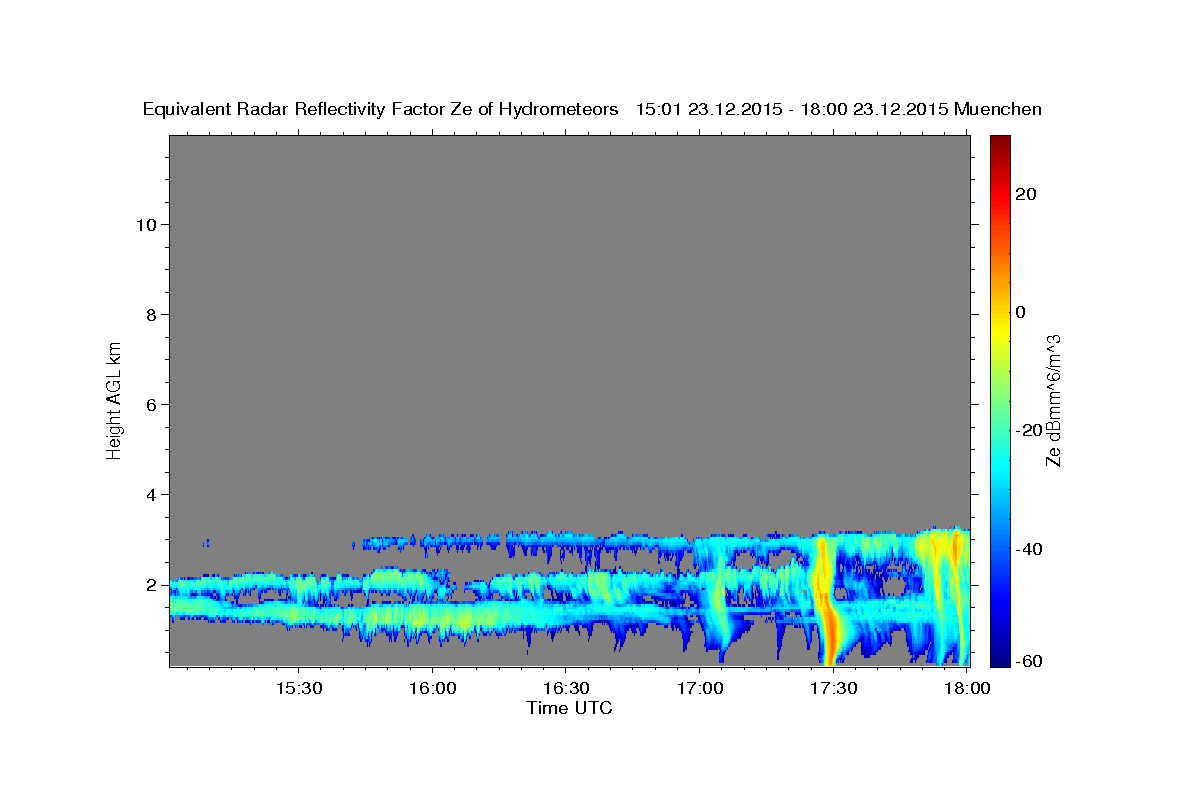Click the small isolated echo near 3 km
Image resolution: width=1200 pixels, height=800 pixels.
[x=207, y=543]
